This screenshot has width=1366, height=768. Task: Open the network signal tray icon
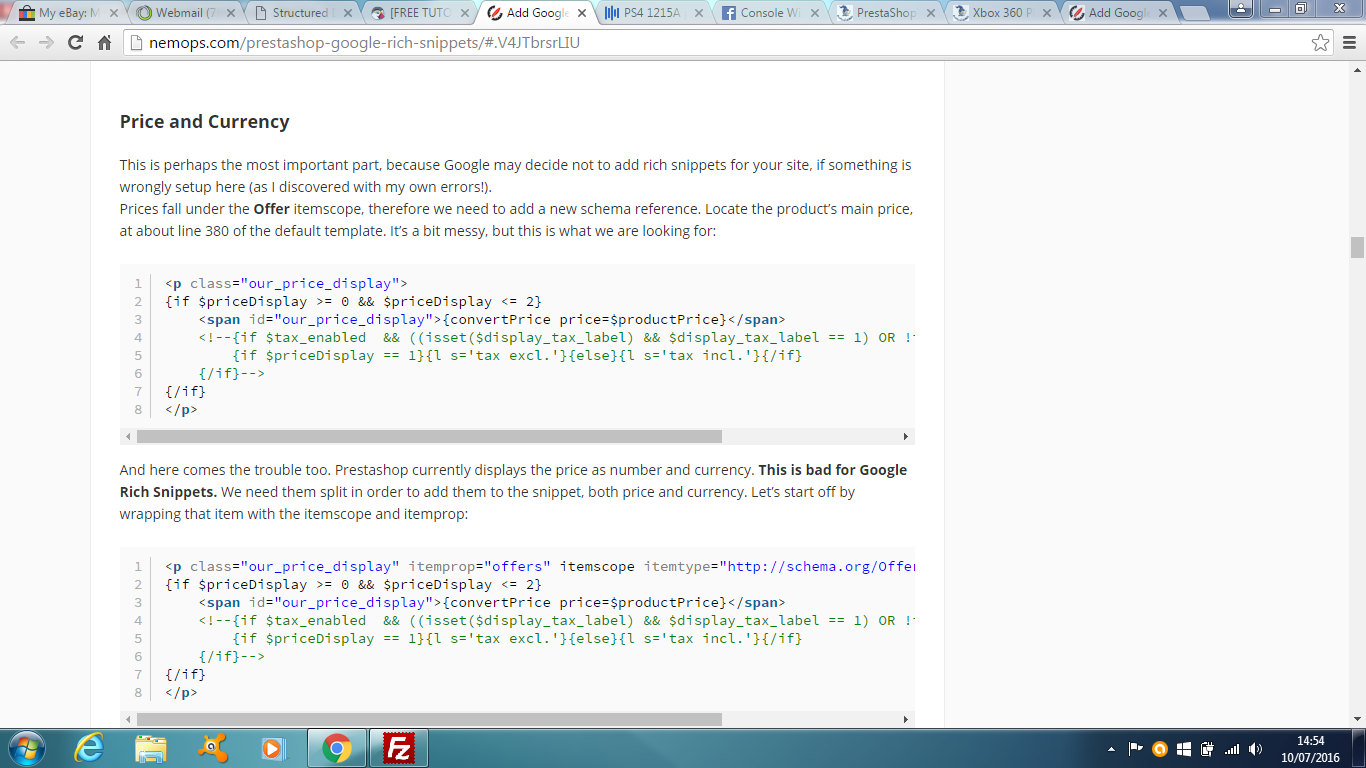(1232, 748)
